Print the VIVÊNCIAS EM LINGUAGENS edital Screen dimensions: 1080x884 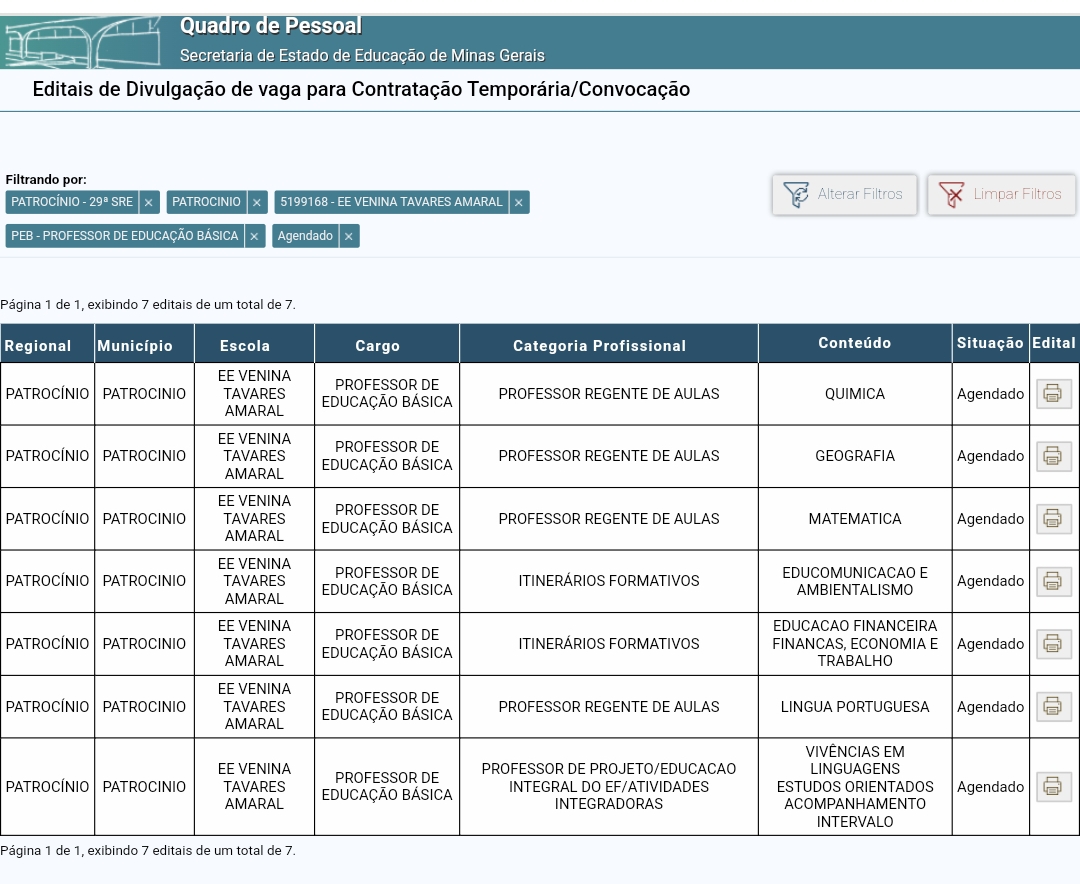(x=1051, y=786)
